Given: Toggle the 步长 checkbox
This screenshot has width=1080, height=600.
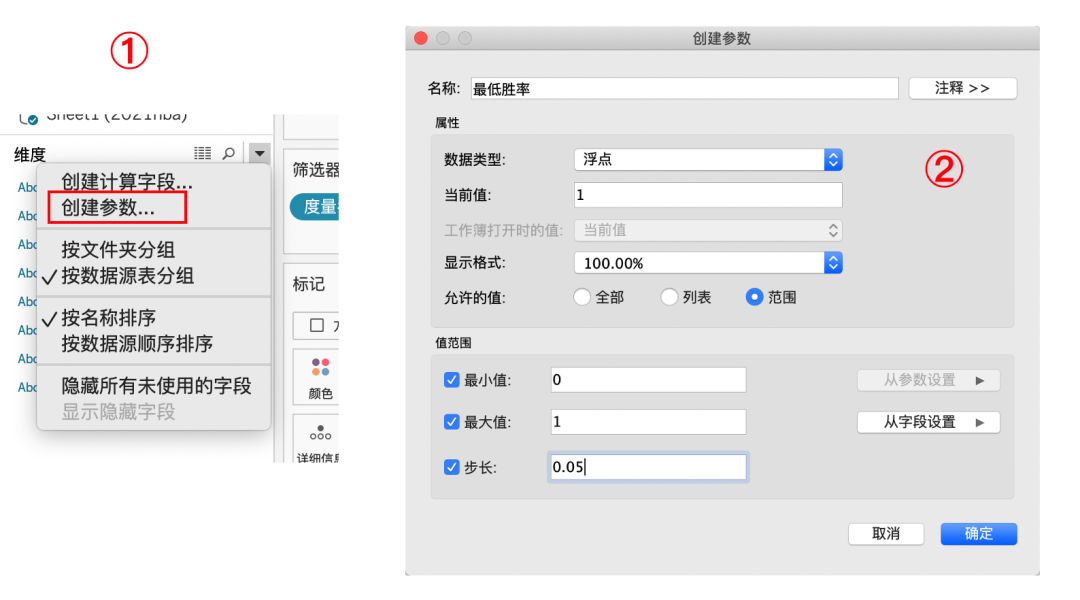Looking at the screenshot, I should (452, 467).
